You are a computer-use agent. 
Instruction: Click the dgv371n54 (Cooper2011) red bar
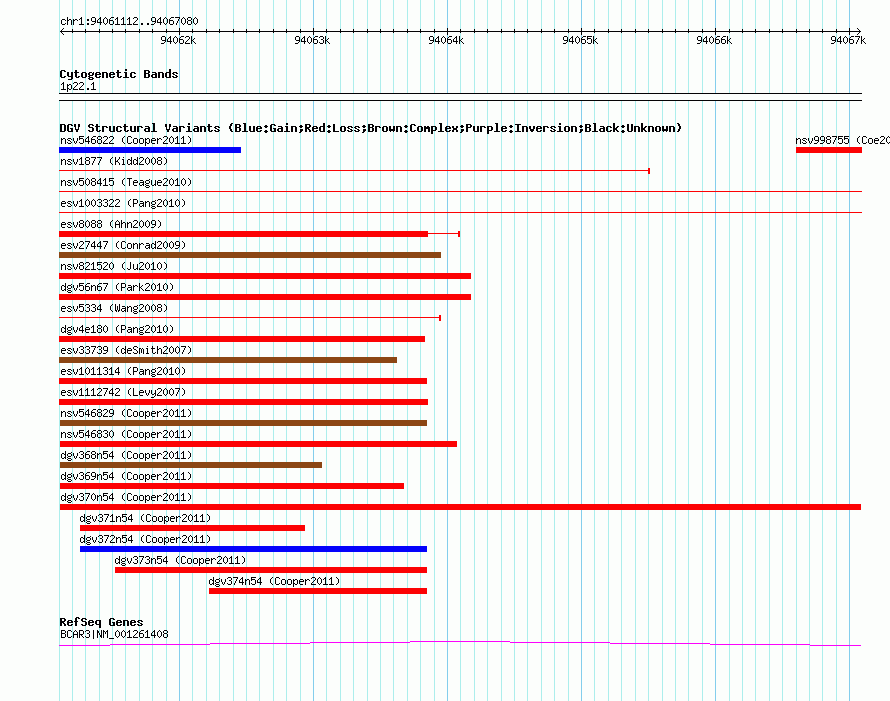[x=192, y=528]
